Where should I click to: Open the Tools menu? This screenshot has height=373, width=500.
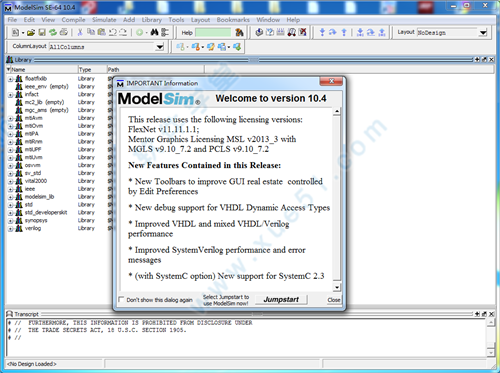coord(176,20)
